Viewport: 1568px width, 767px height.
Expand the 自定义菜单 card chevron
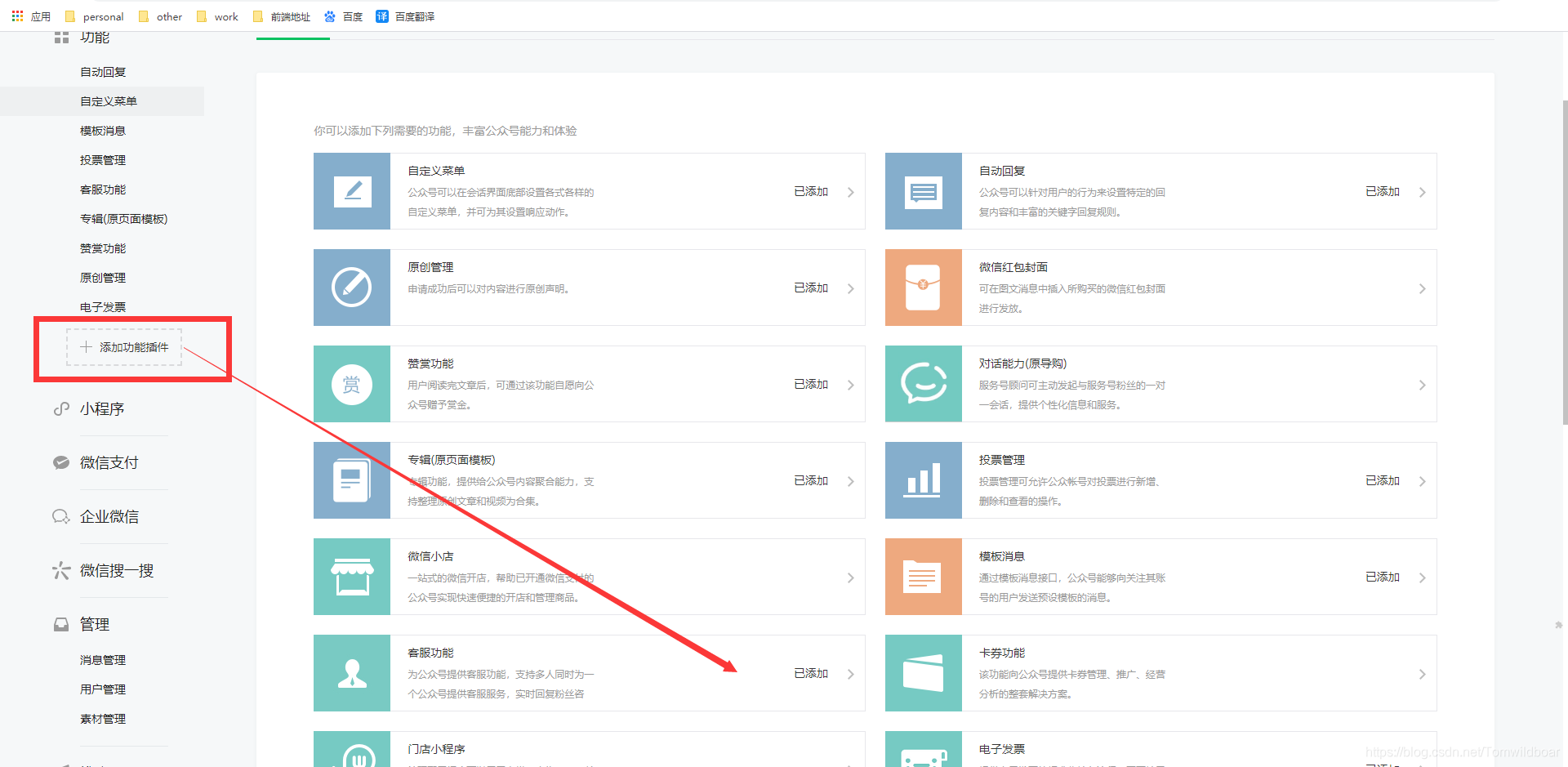tap(850, 192)
